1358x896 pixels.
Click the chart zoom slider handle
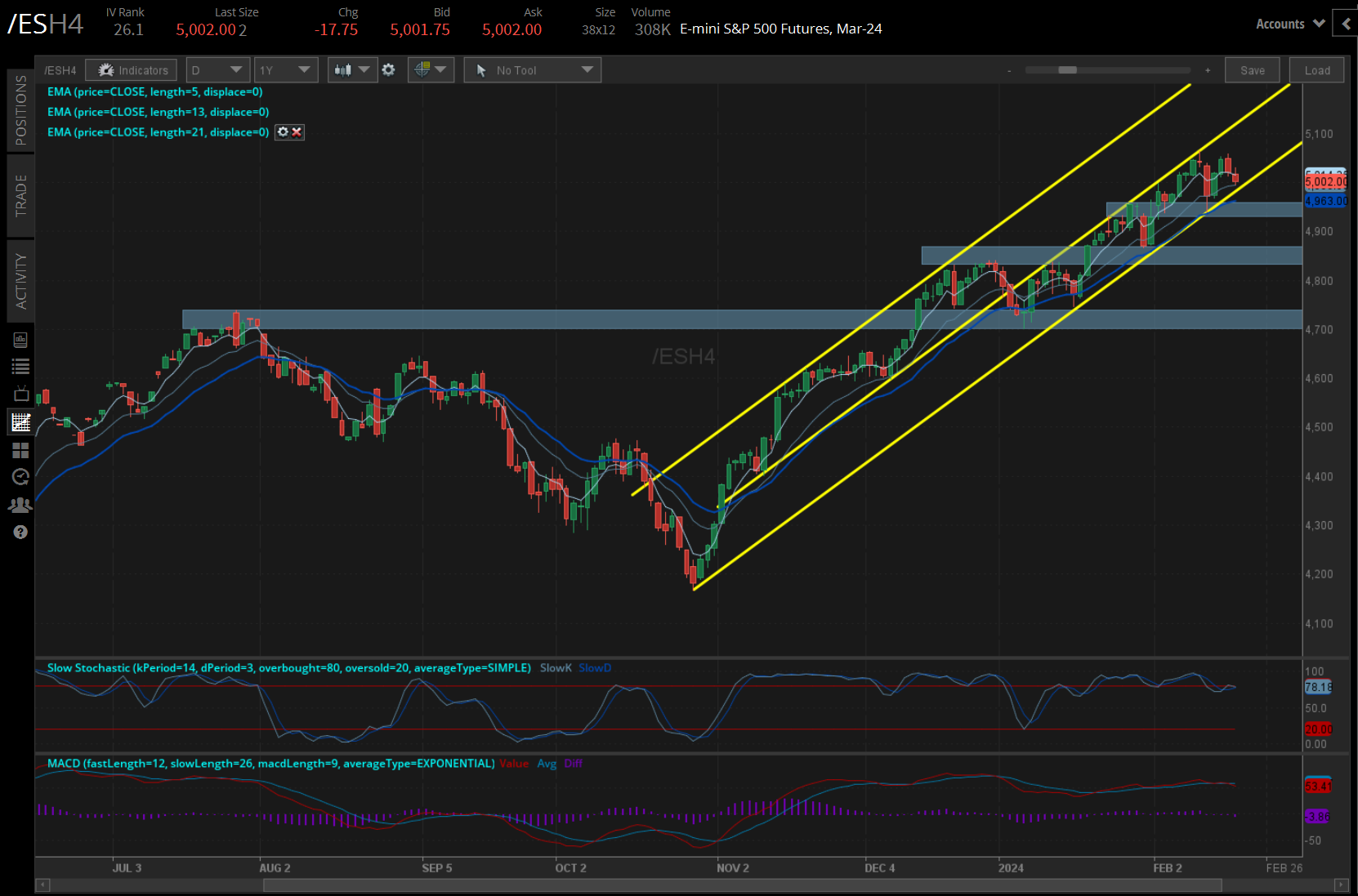pyautogui.click(x=1067, y=70)
